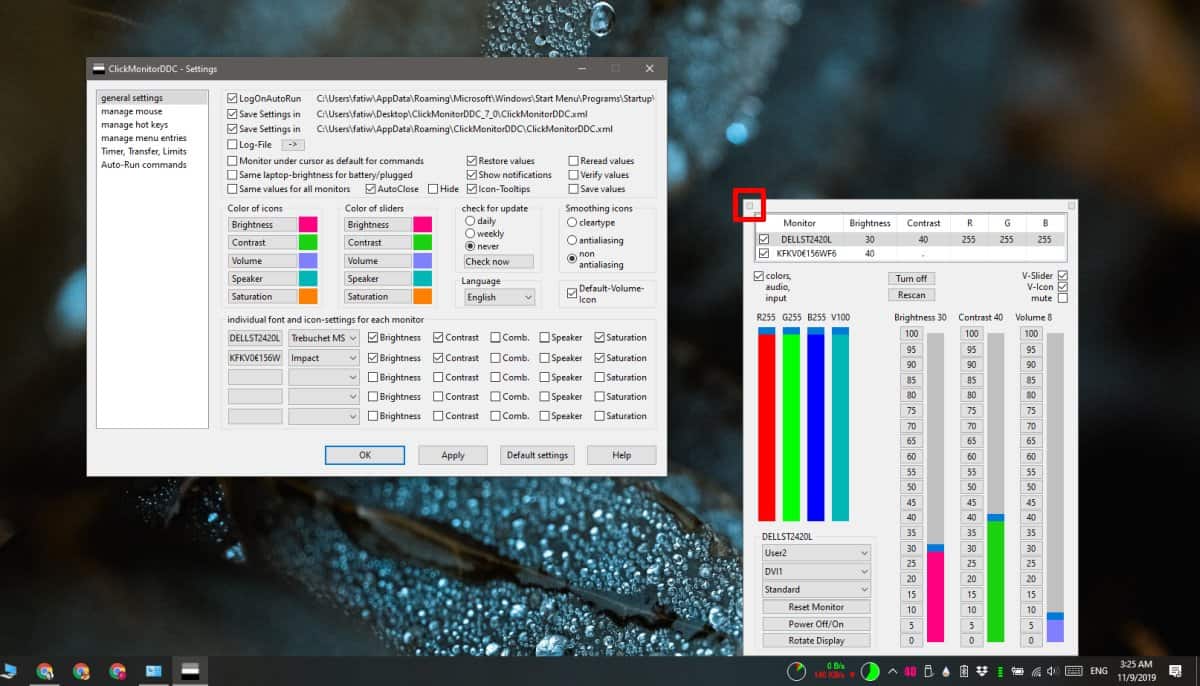The height and width of the screenshot is (686, 1200).
Task: Expand the Trebuchet MS font dropdown
Action: click(322, 338)
